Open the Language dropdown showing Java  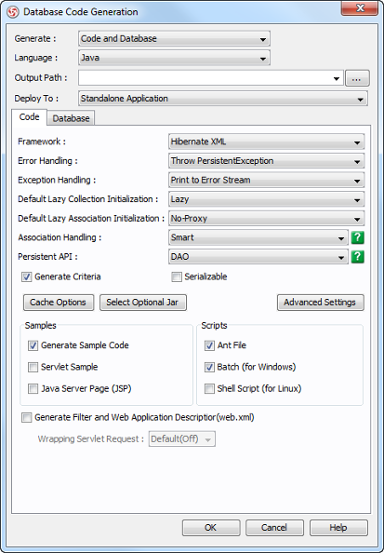pos(174,58)
